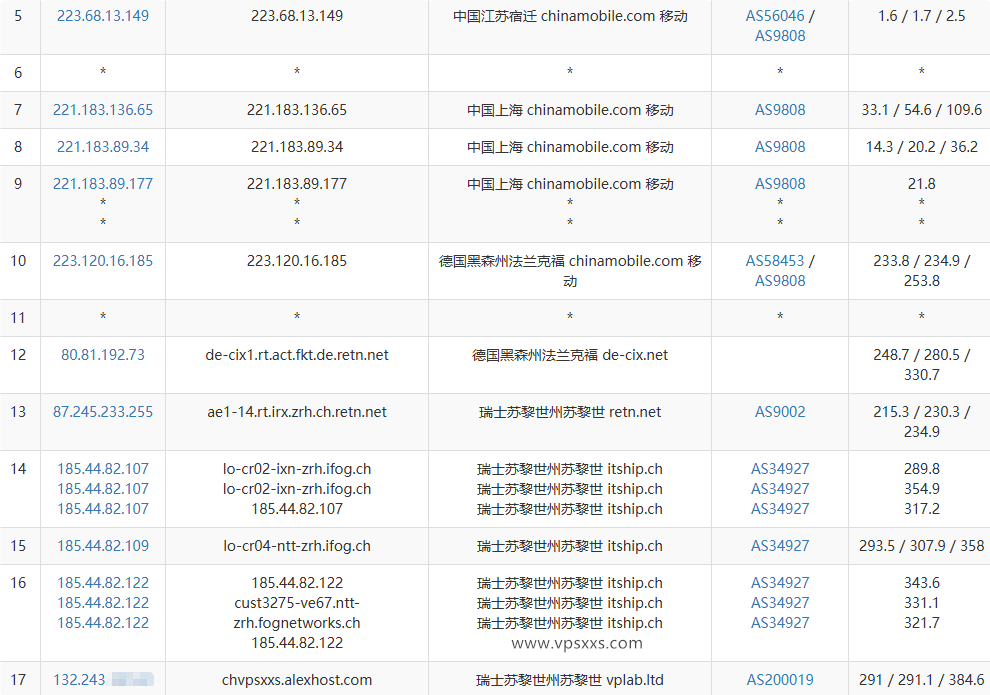Select latency value 33.1 / 54.6 / 109.6
Viewport: 990px width, 695px height.
[x=922, y=110]
